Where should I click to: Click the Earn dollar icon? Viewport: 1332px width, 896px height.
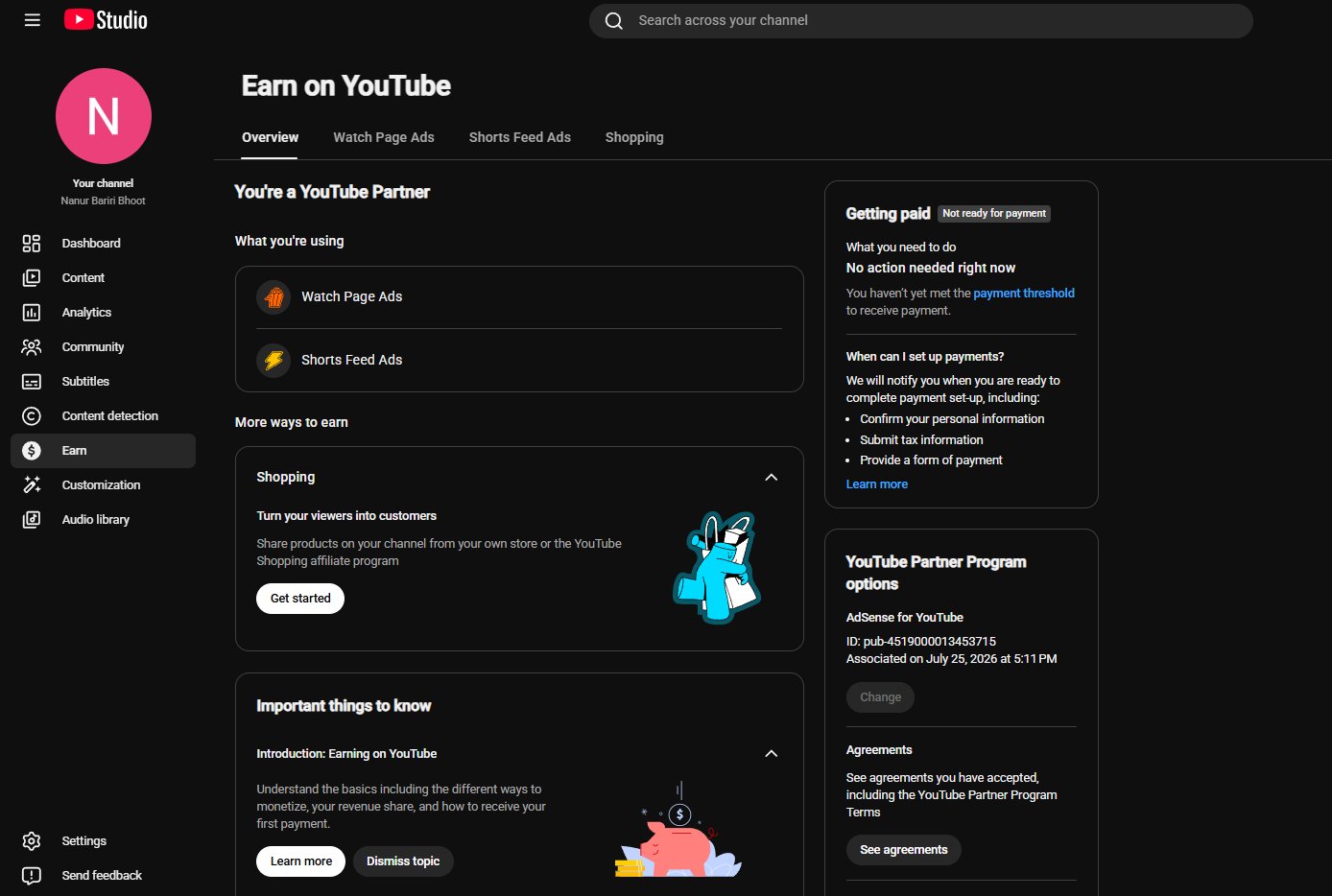click(x=32, y=451)
